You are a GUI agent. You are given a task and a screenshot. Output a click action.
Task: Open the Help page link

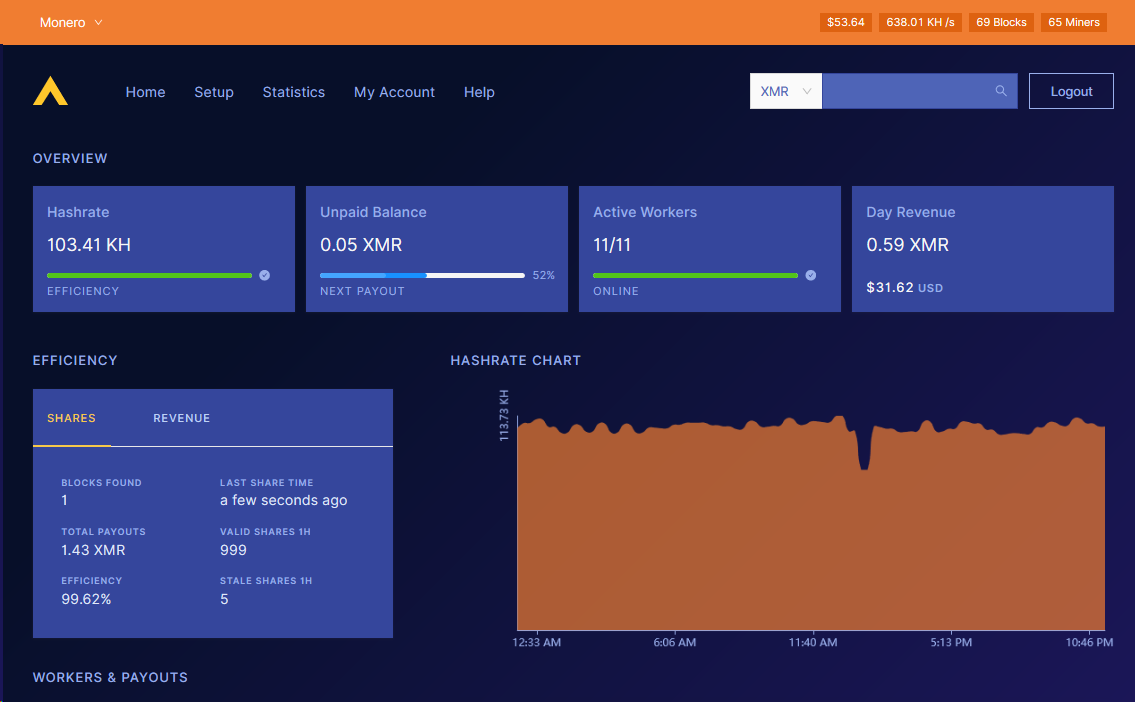coord(479,92)
